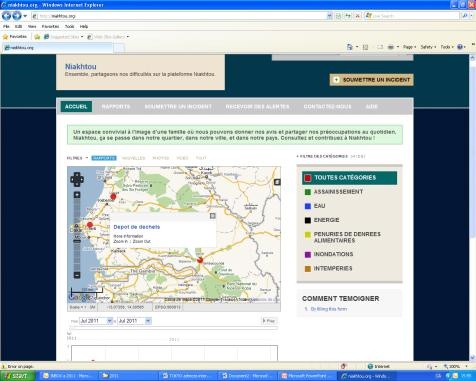
Task: Click the blue Help question-mark icon
Action: point(460,47)
